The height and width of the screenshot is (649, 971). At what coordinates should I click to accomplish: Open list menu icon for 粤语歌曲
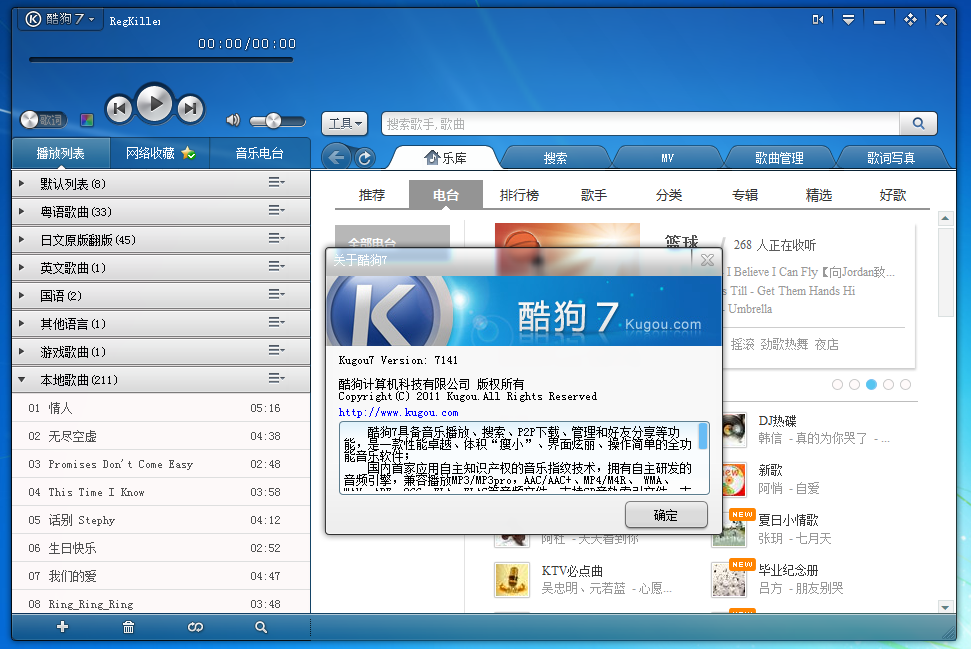[276, 211]
